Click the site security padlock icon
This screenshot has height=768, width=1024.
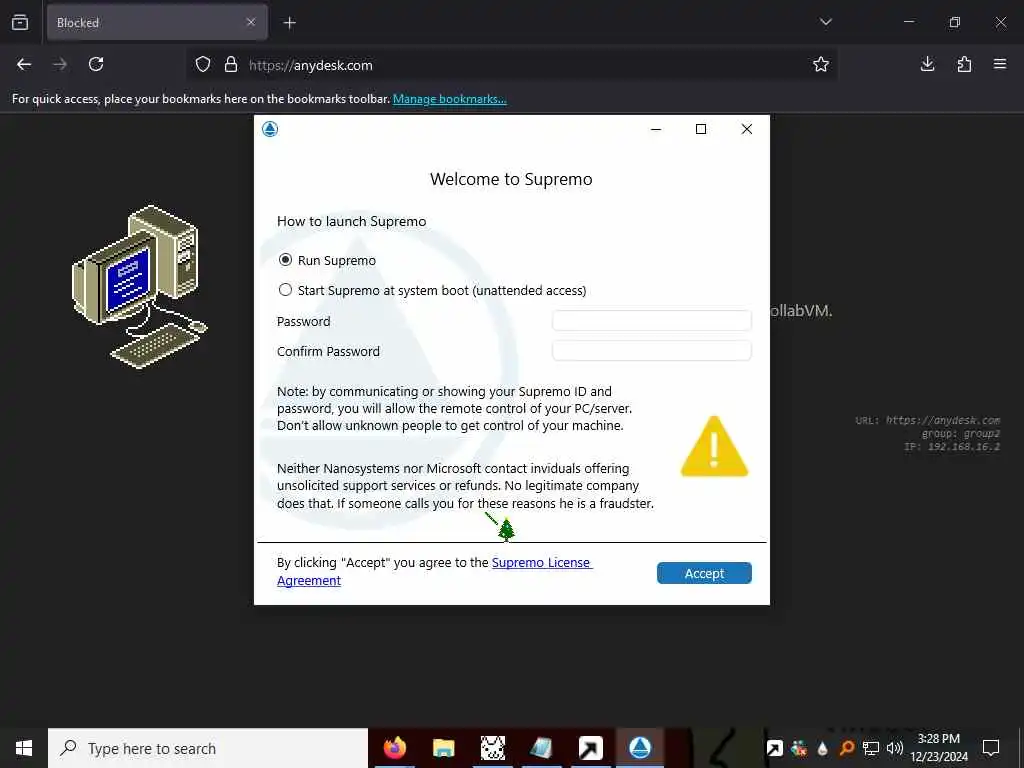231,65
